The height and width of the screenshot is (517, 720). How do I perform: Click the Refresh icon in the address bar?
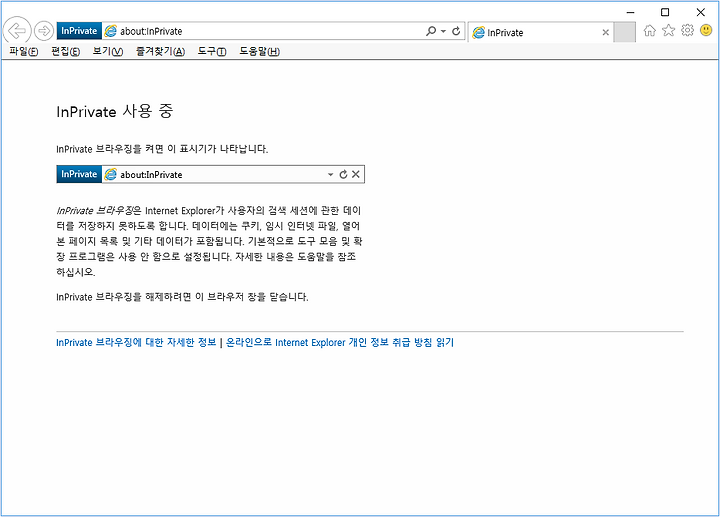[456, 31]
